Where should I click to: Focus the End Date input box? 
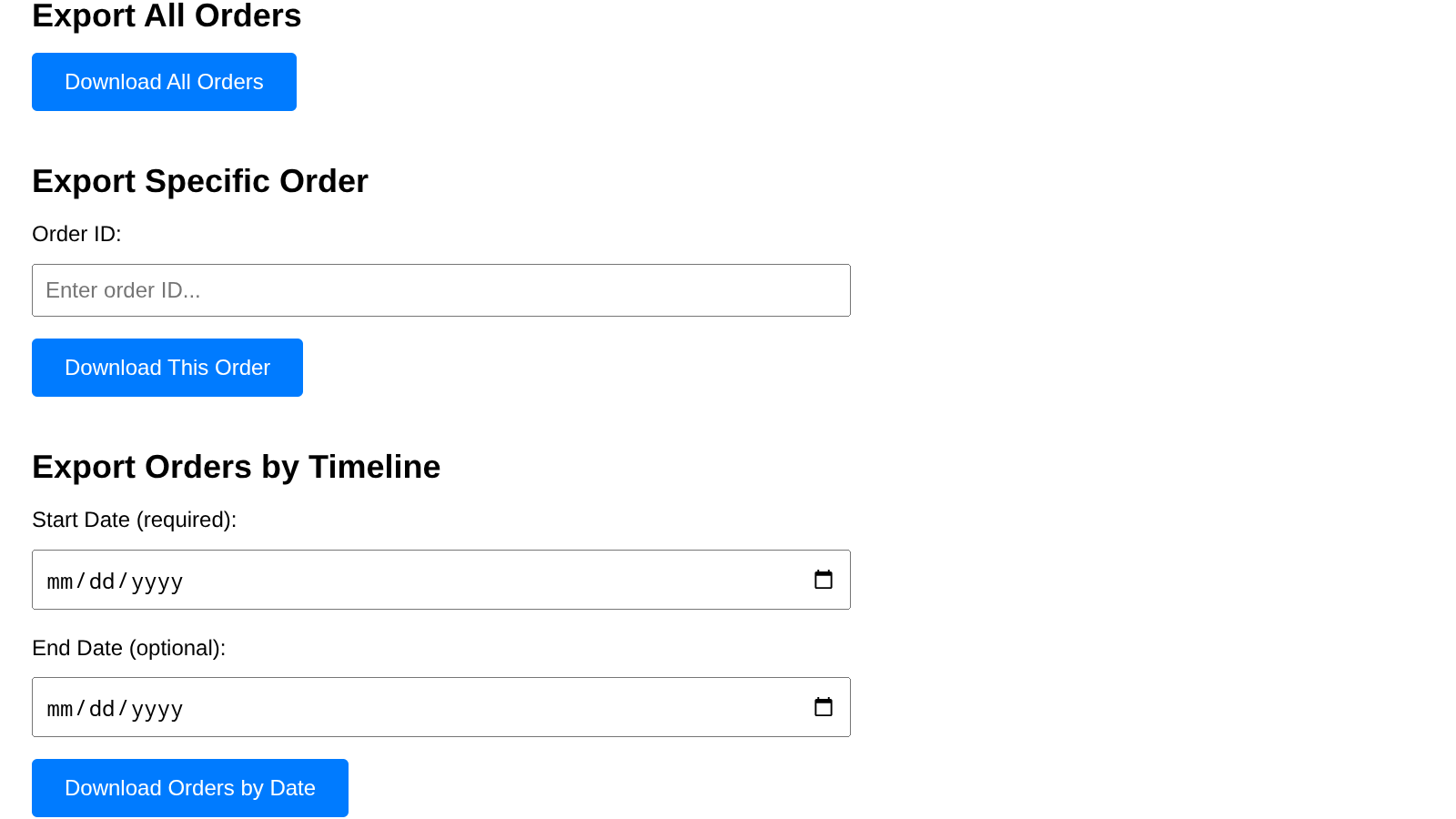(x=455, y=707)
